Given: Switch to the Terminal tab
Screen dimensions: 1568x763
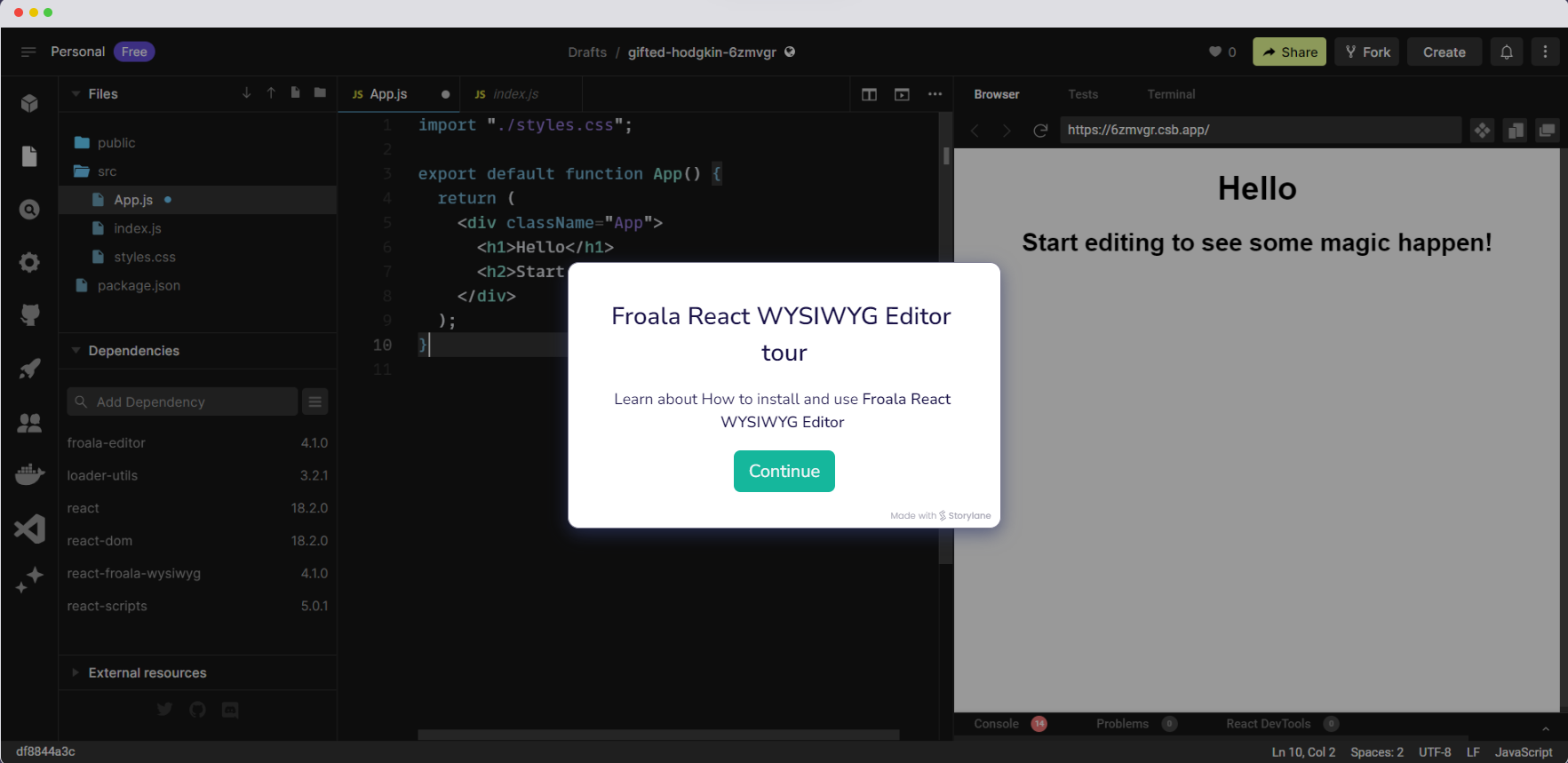Looking at the screenshot, I should [1170, 94].
